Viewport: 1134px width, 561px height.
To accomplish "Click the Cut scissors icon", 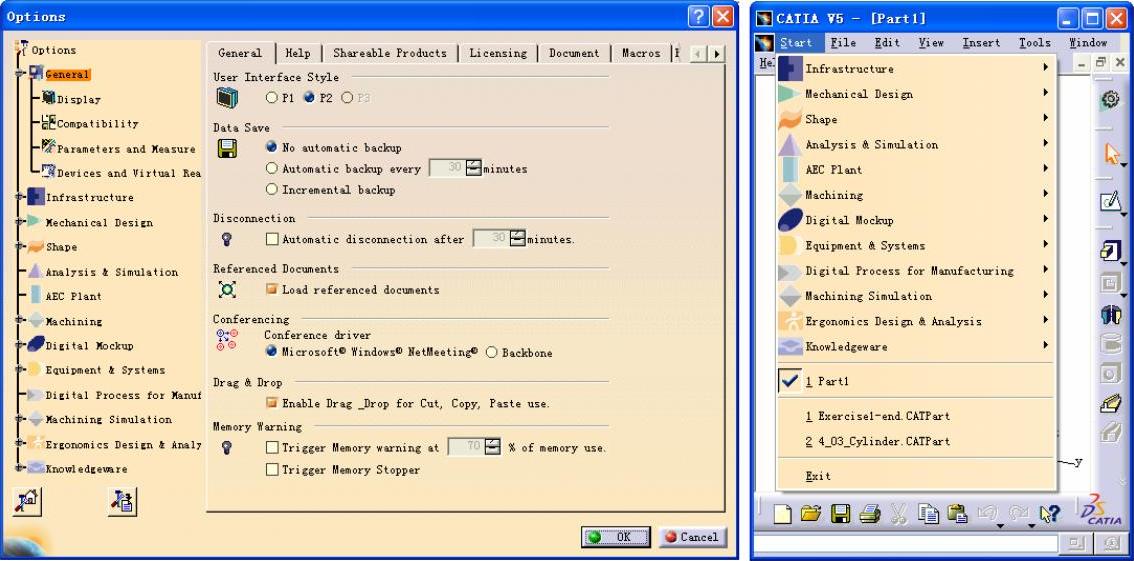I will 898,514.
